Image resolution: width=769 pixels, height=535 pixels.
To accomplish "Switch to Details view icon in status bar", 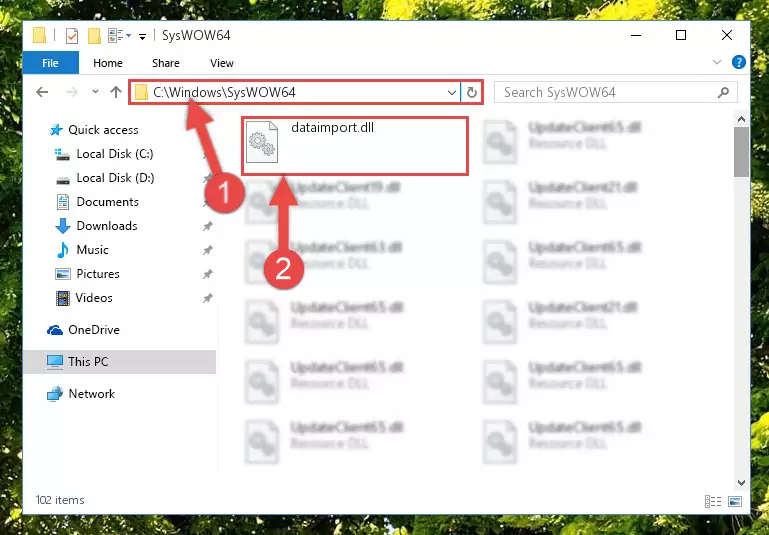I will (713, 501).
